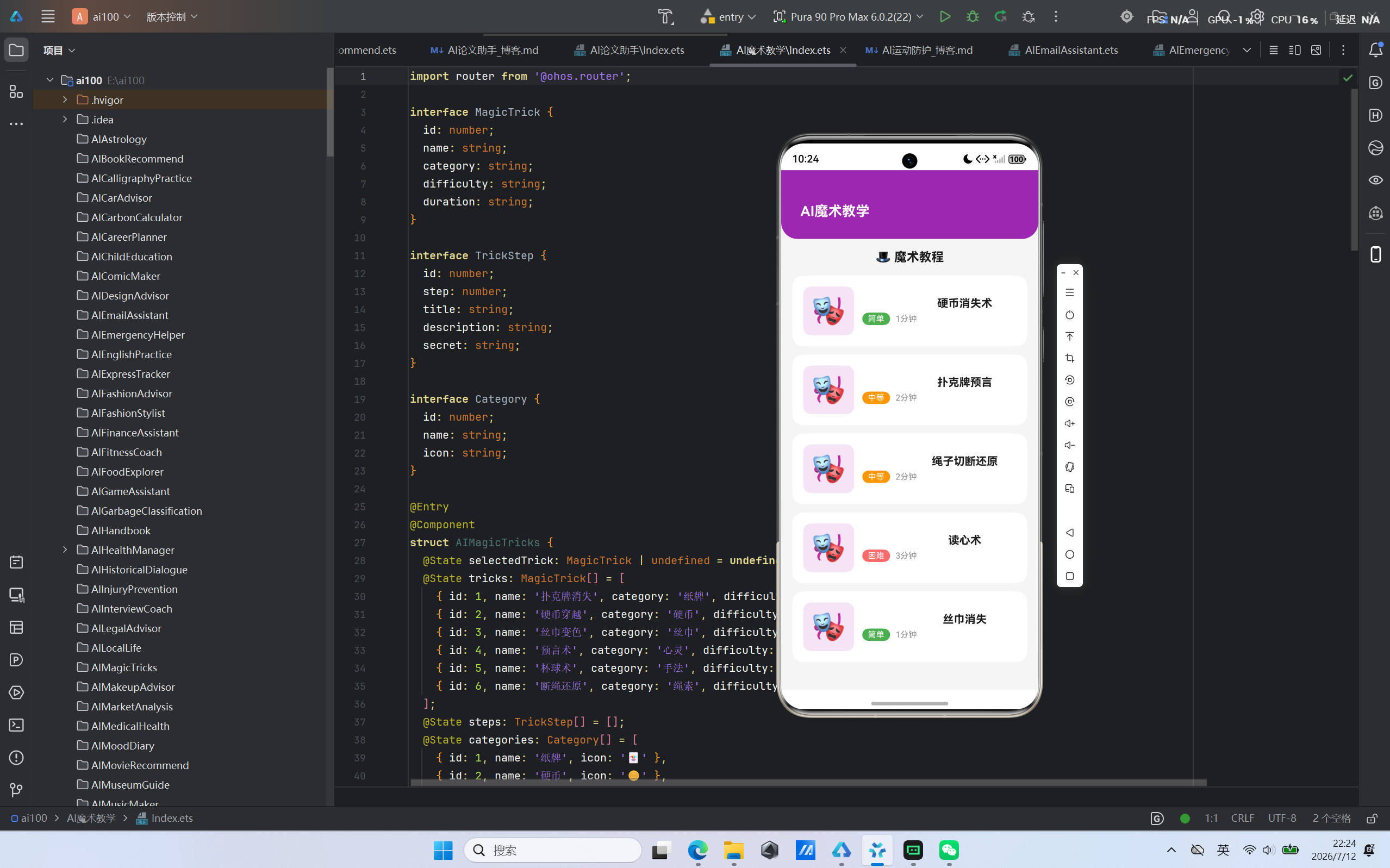Open the ai100 project dropdown
Image resolution: width=1390 pixels, height=868 pixels.
pos(102,17)
